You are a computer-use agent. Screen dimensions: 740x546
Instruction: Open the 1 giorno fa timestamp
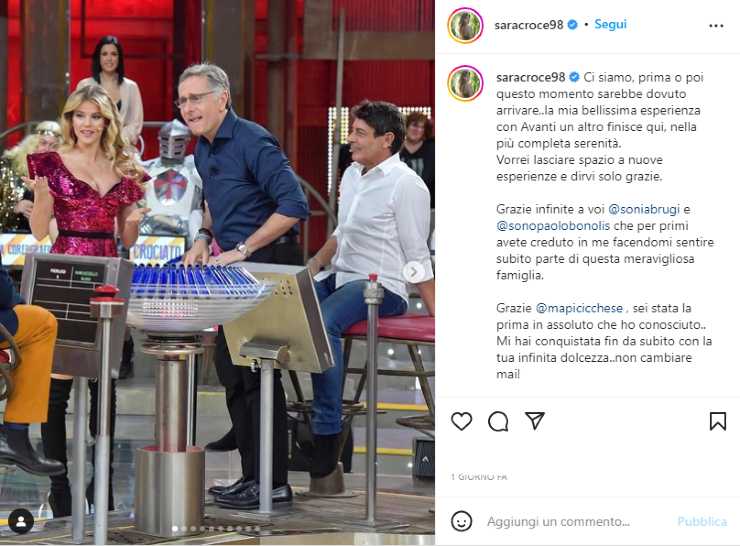tap(479, 477)
